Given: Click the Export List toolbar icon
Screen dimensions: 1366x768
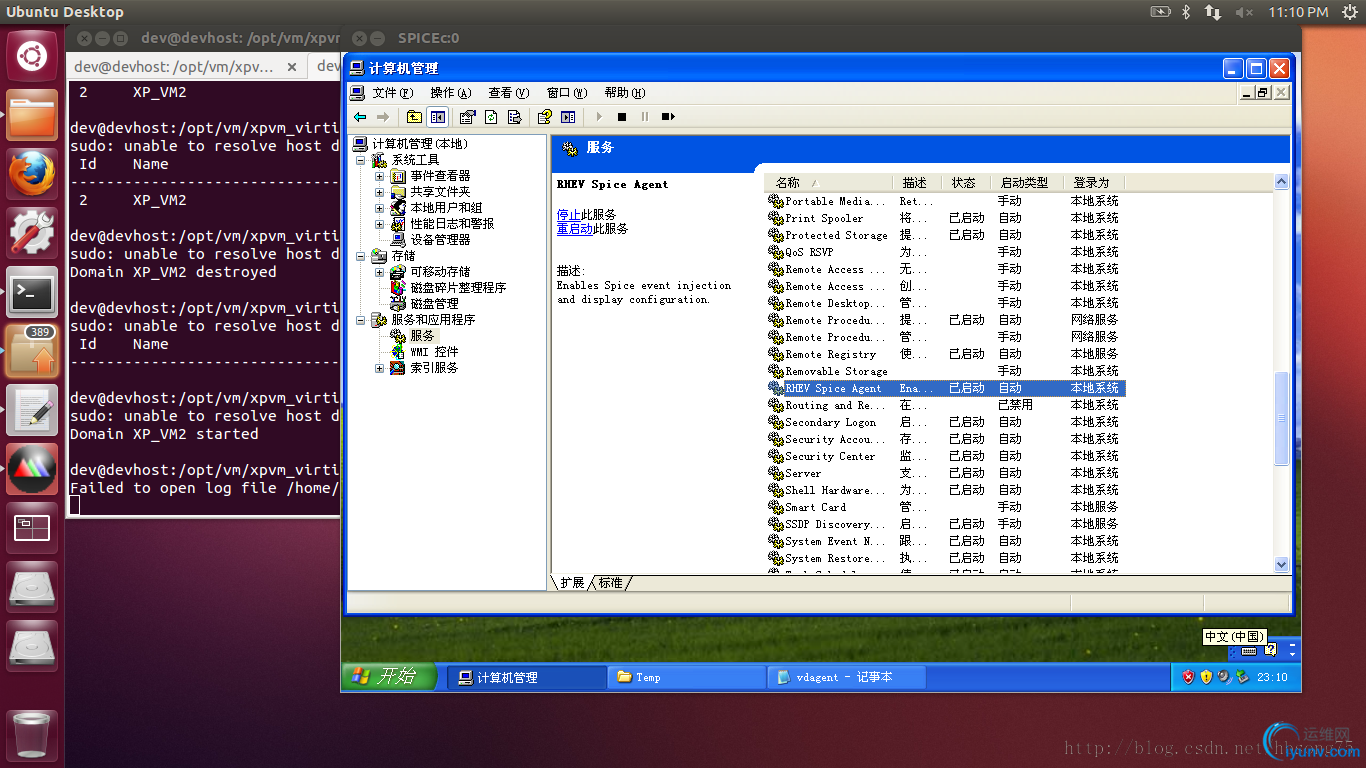Looking at the screenshot, I should pos(514,117).
